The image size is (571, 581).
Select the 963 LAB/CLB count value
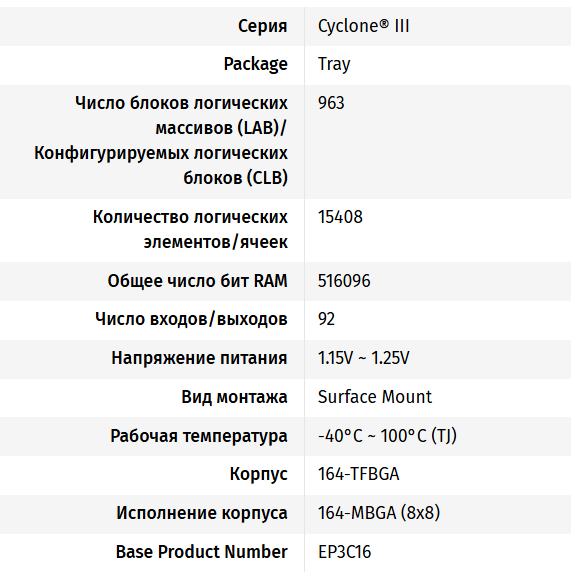click(331, 103)
